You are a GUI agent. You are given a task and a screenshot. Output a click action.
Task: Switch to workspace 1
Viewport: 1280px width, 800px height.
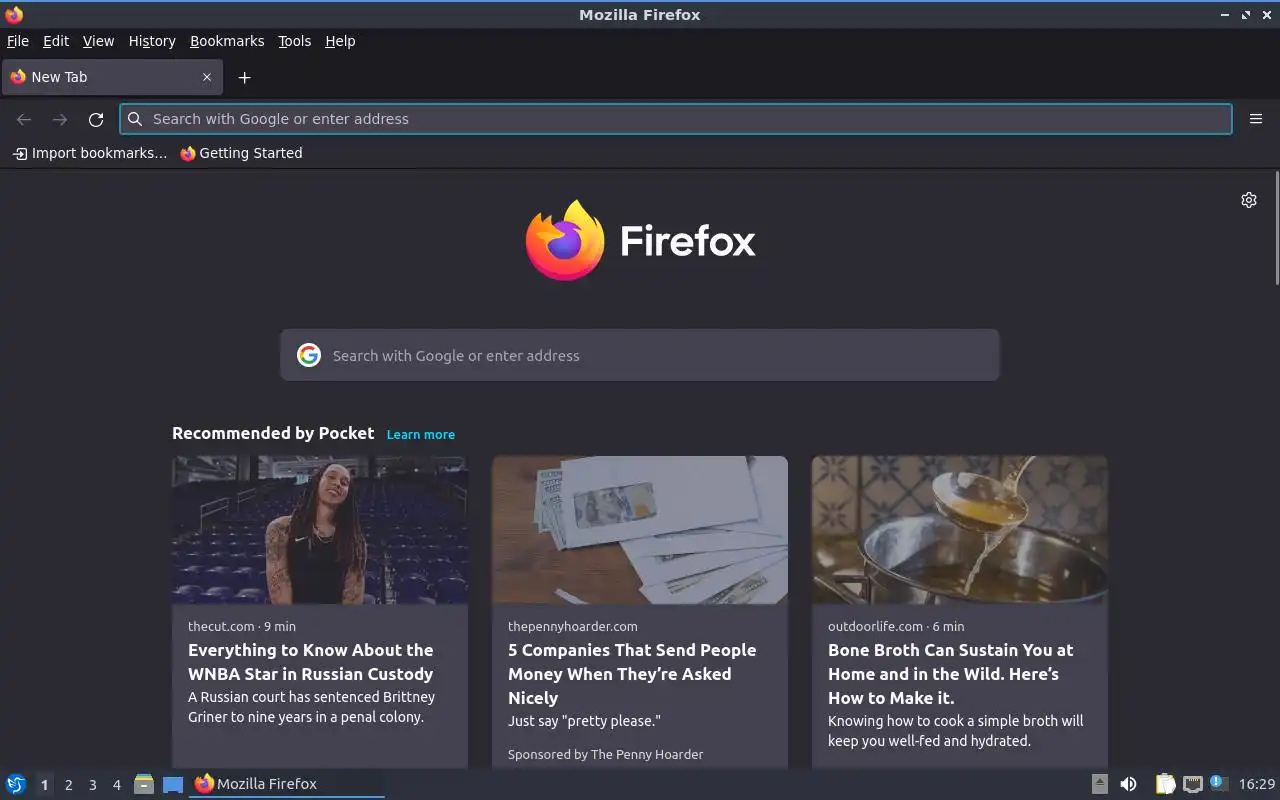pos(44,785)
